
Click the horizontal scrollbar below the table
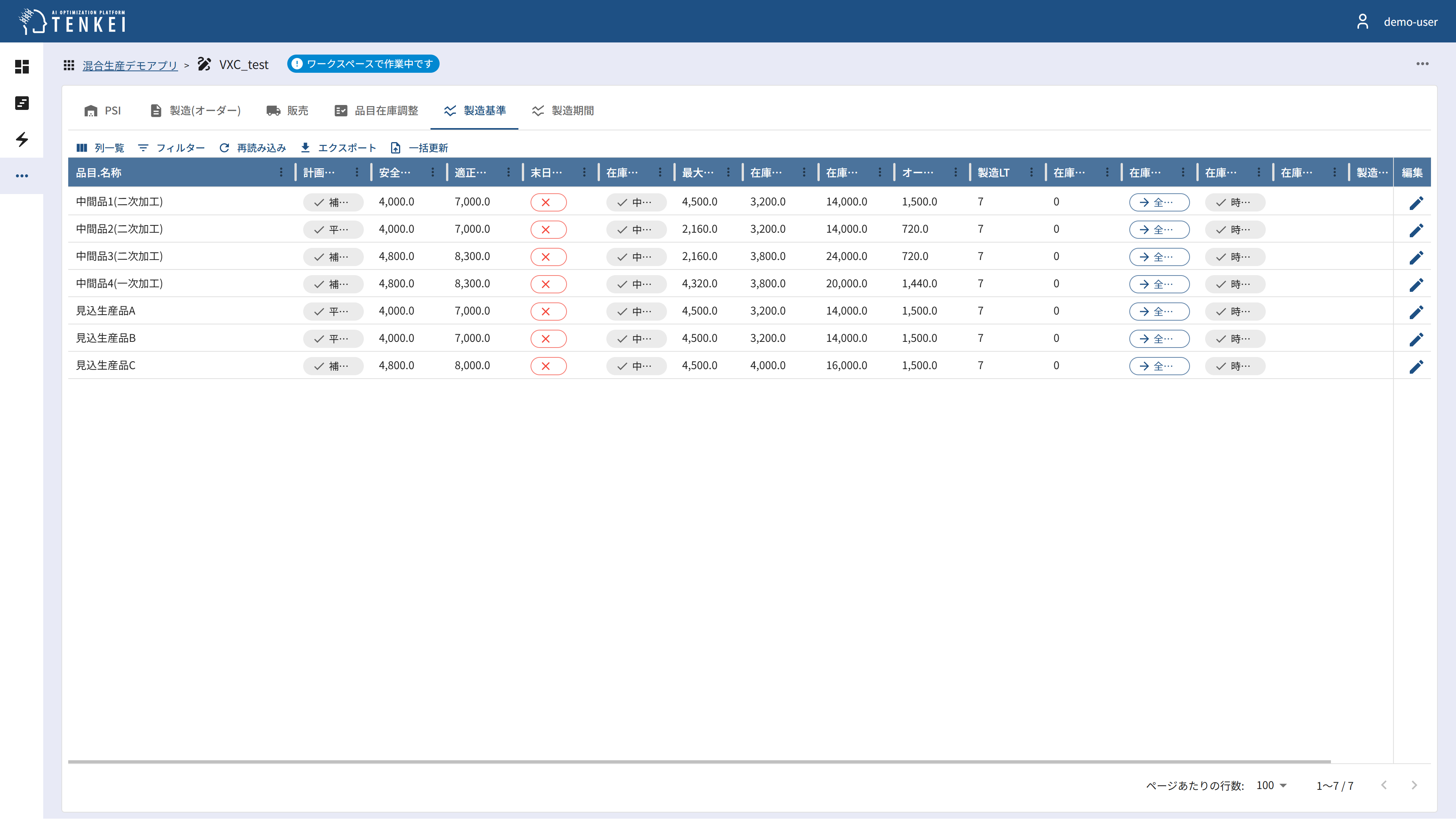(698, 761)
